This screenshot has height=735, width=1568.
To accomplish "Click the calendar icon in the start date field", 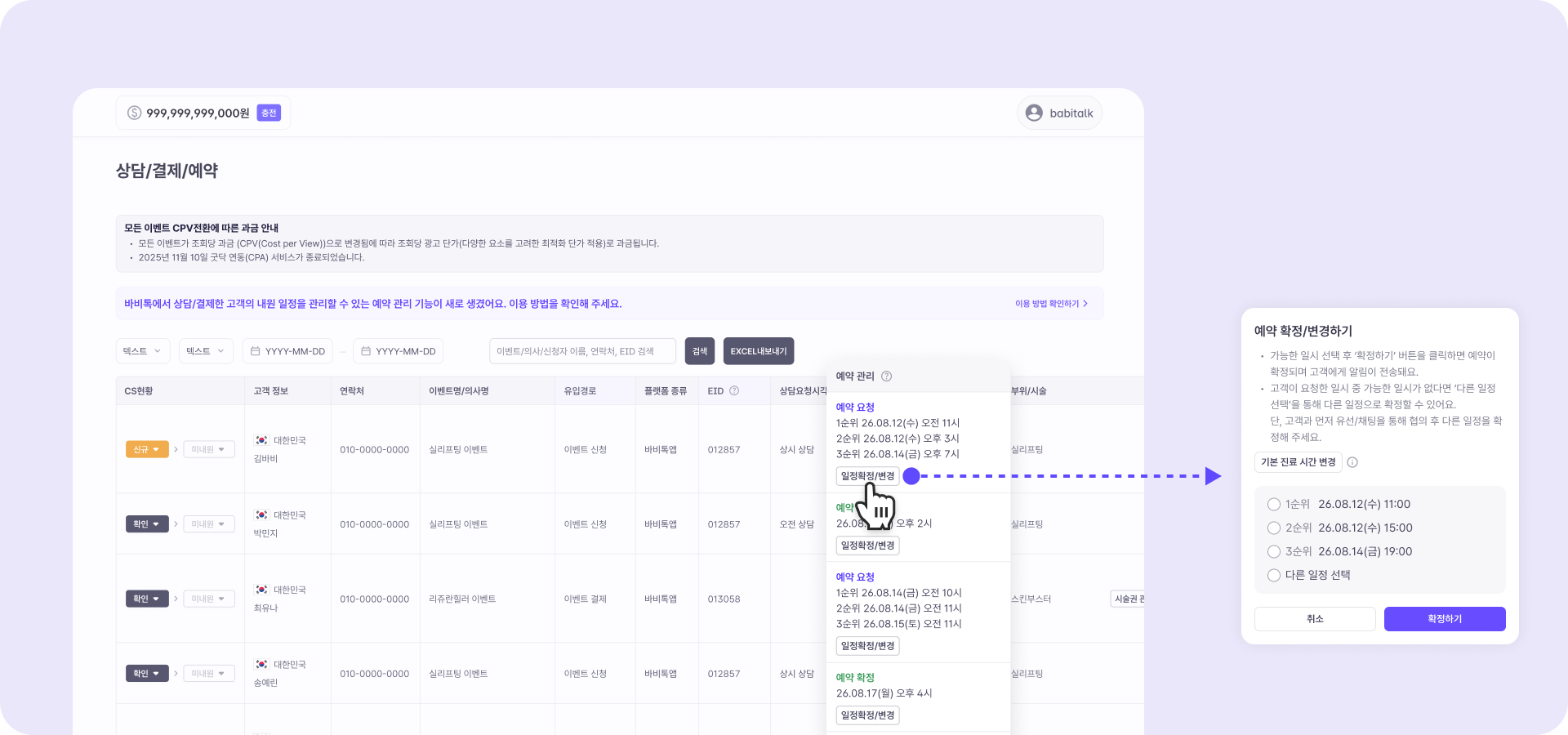I will [255, 351].
